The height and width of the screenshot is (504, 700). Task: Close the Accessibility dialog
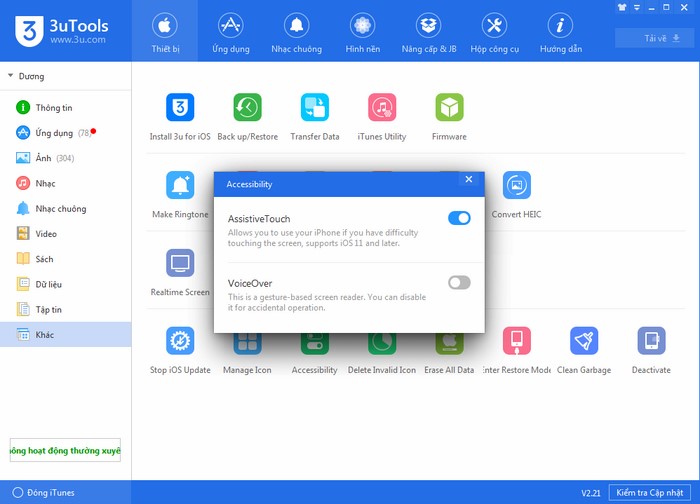[x=469, y=179]
